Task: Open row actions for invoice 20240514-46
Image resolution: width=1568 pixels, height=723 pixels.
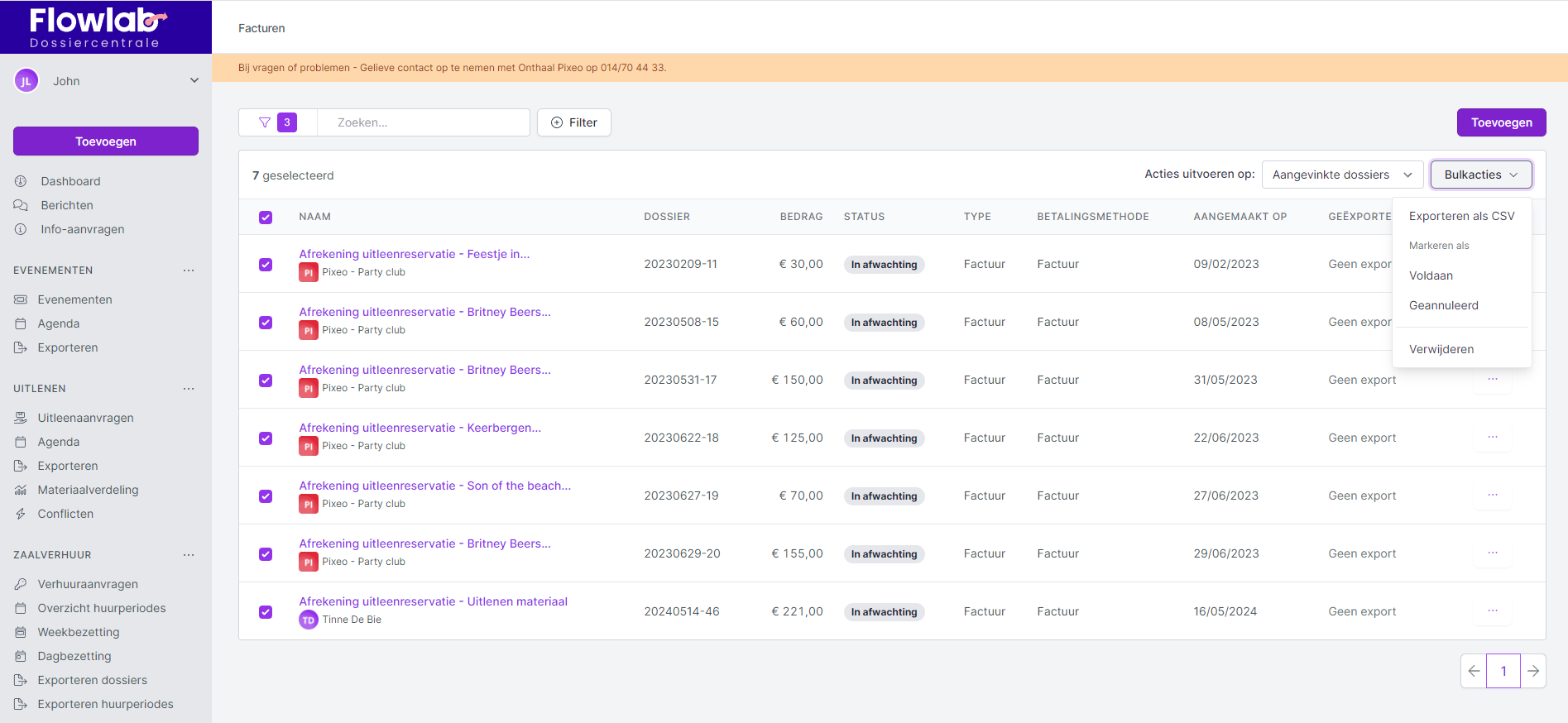Action: 1492,611
